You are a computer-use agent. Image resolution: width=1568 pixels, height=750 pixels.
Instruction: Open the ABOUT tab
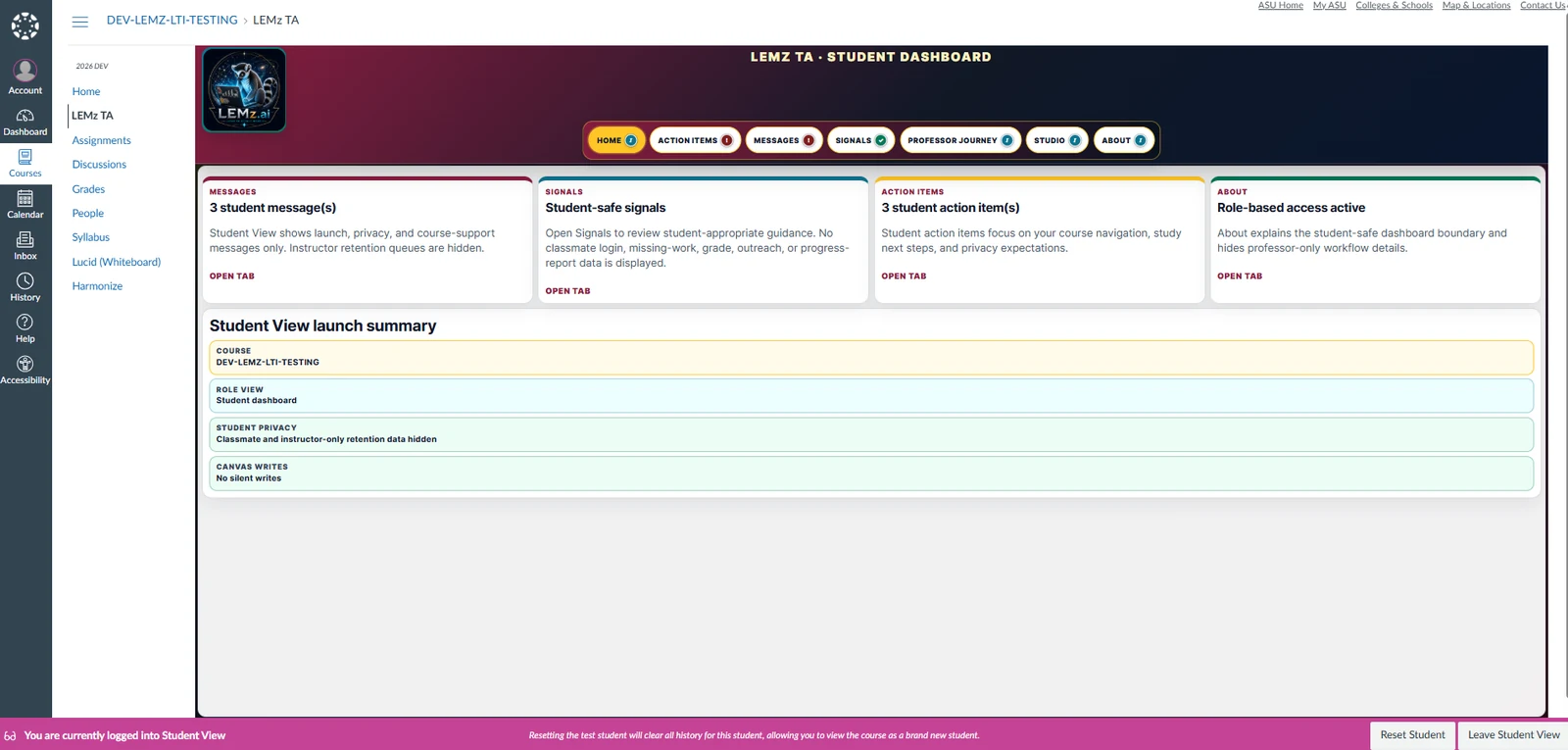[1124, 140]
